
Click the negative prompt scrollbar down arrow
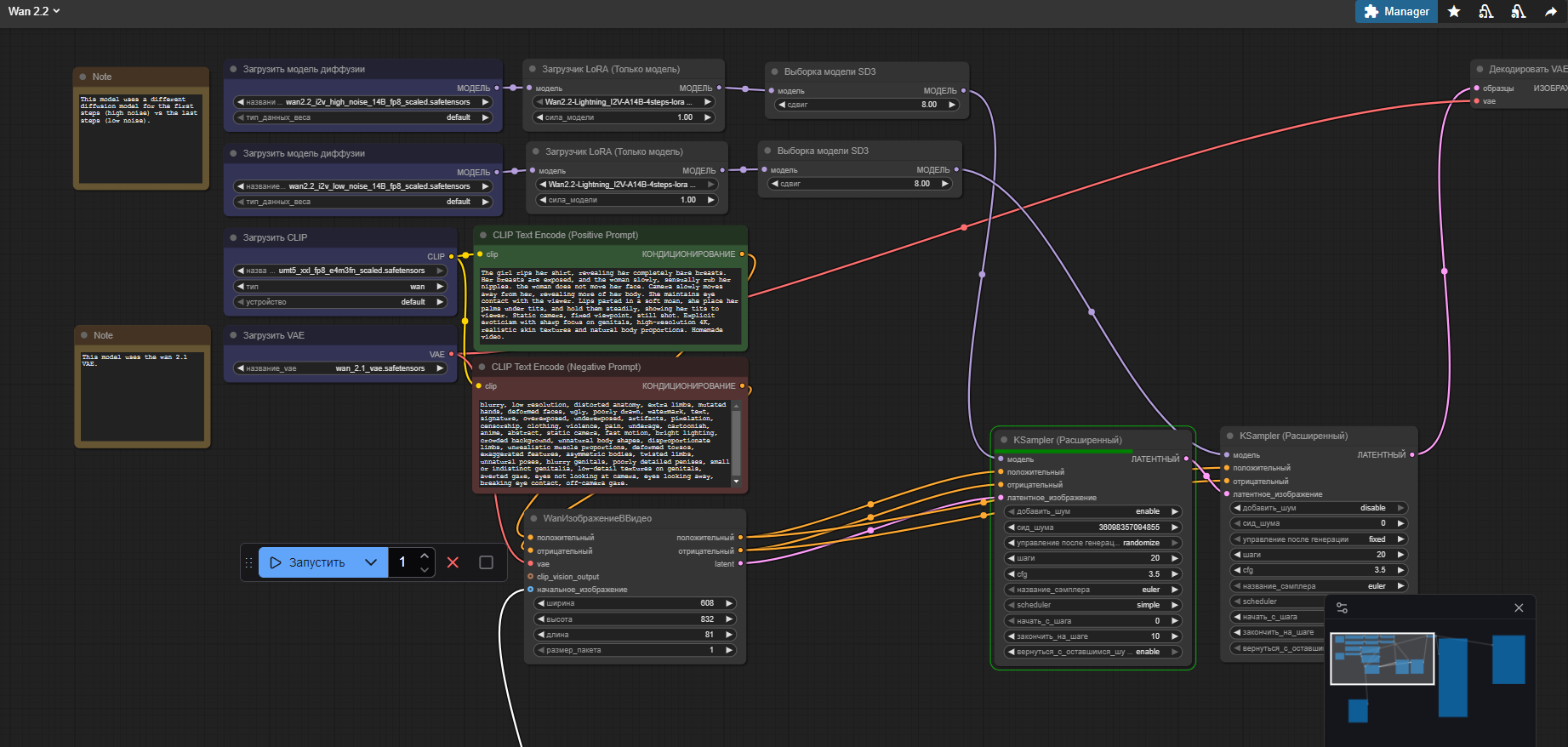point(736,482)
